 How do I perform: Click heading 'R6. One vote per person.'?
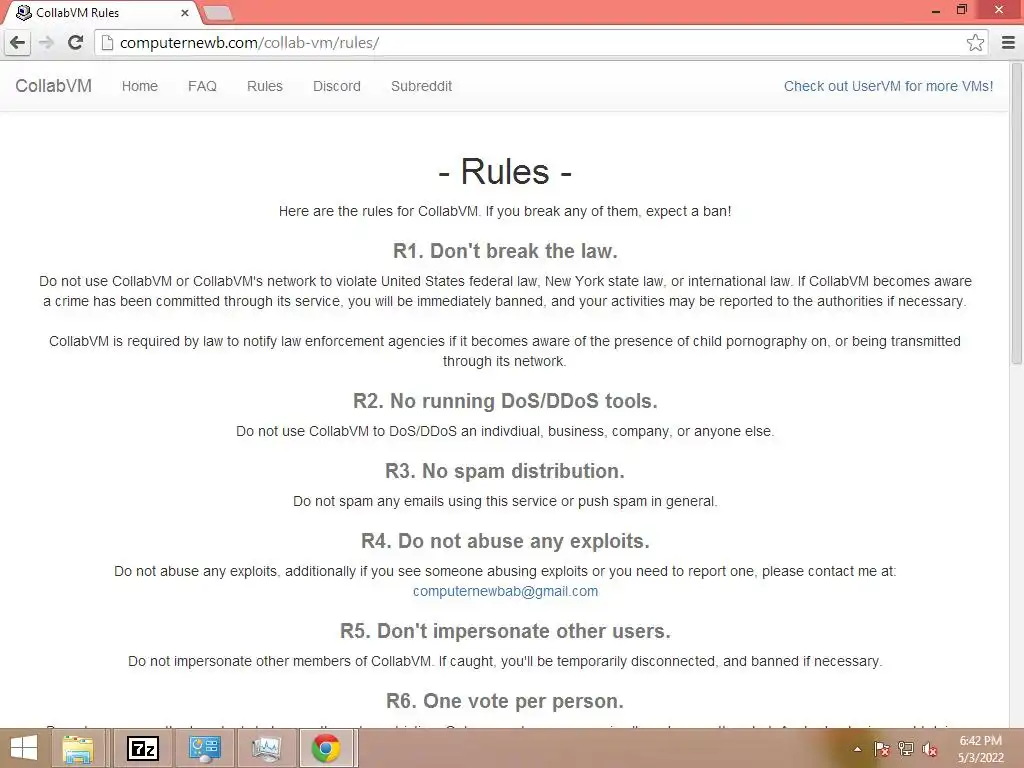pos(505,701)
